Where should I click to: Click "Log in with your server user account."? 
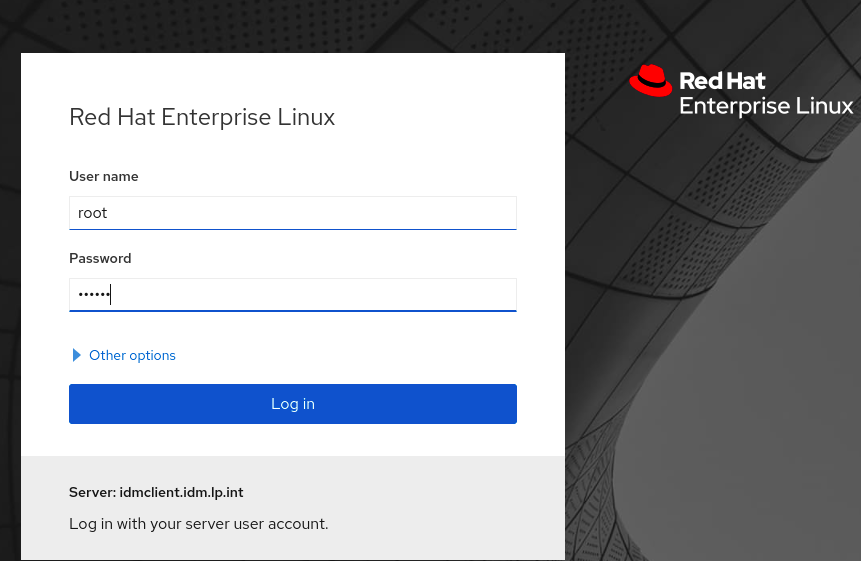[199, 524]
